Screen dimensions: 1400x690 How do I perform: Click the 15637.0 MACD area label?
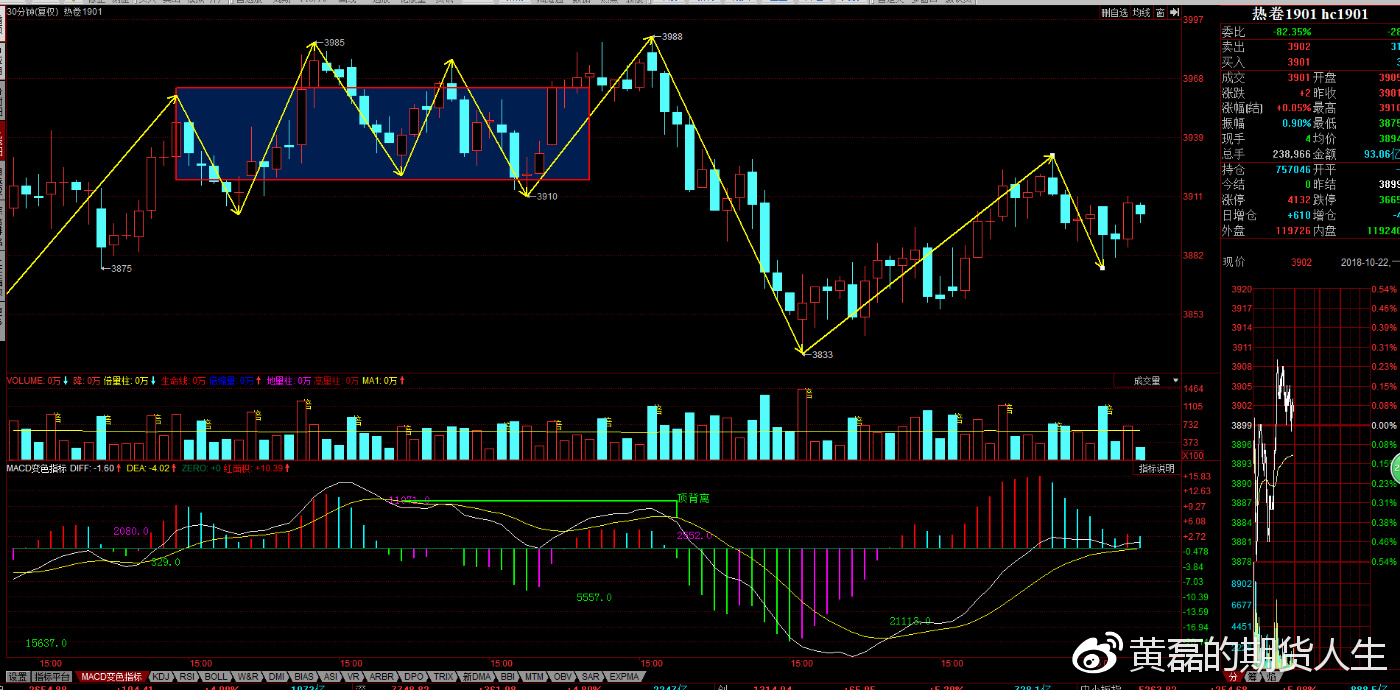(x=45, y=644)
